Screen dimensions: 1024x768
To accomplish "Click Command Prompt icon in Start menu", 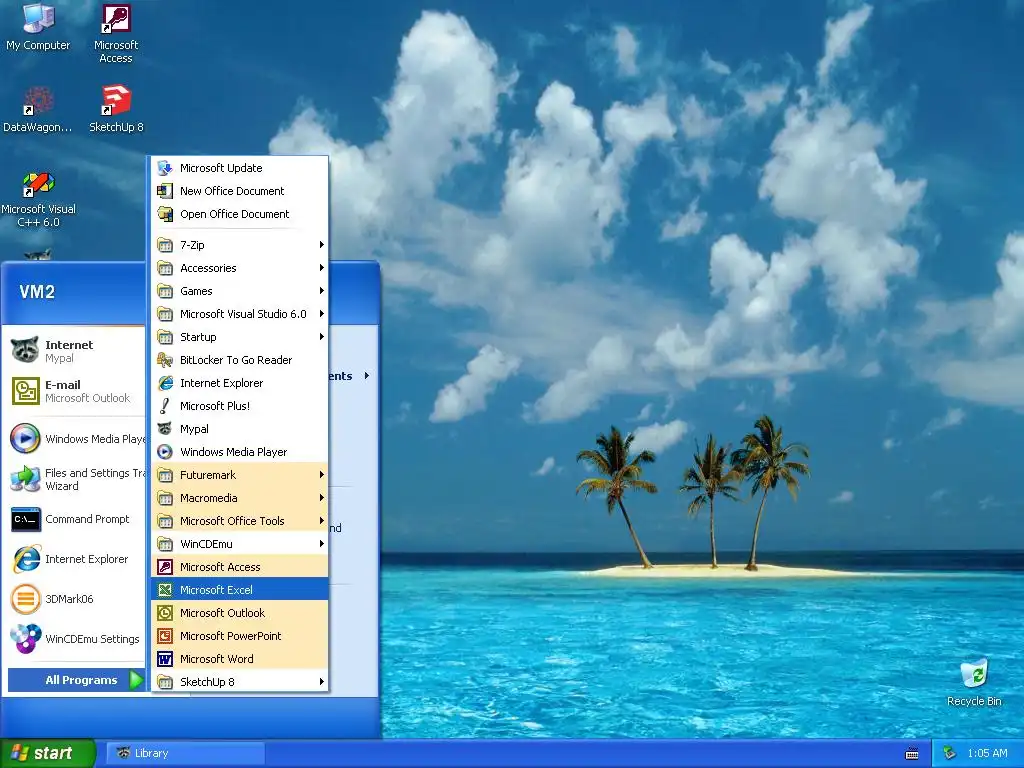I will coord(25,519).
